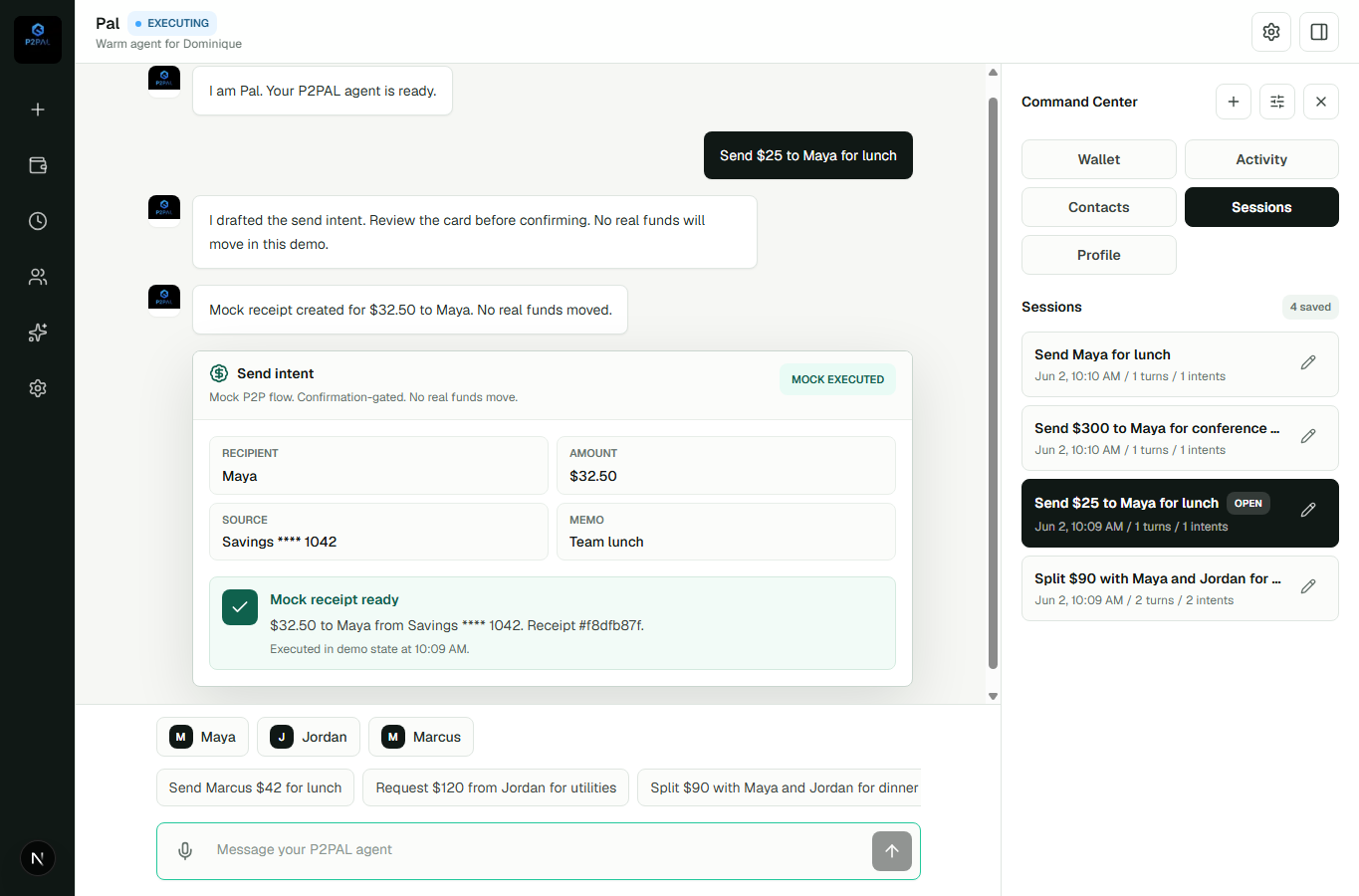Focus the 'Message your P2PAL agent' field
Screen dimensions: 1359x896
(538, 850)
